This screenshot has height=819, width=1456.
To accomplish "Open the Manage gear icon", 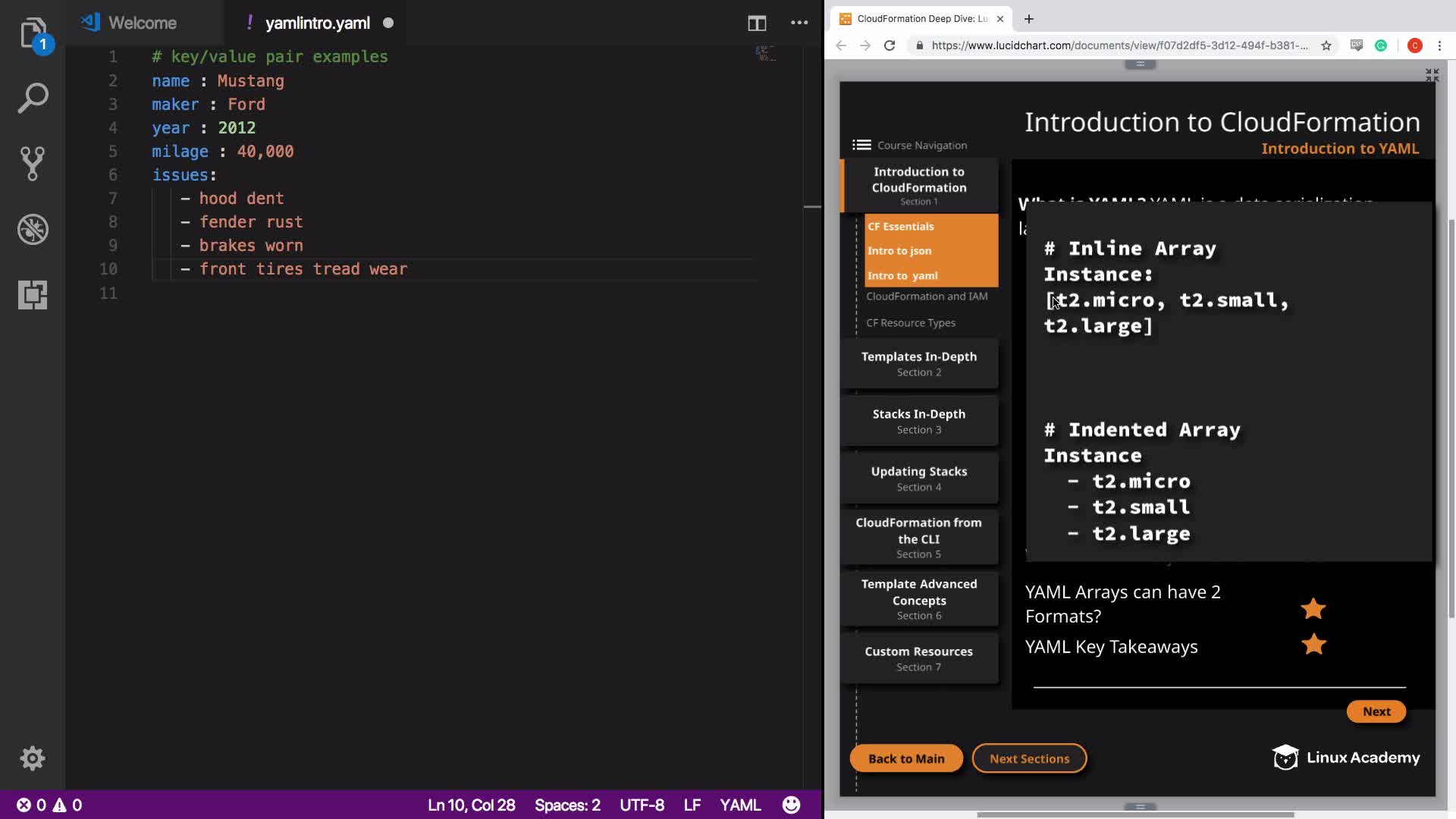I will point(33,758).
